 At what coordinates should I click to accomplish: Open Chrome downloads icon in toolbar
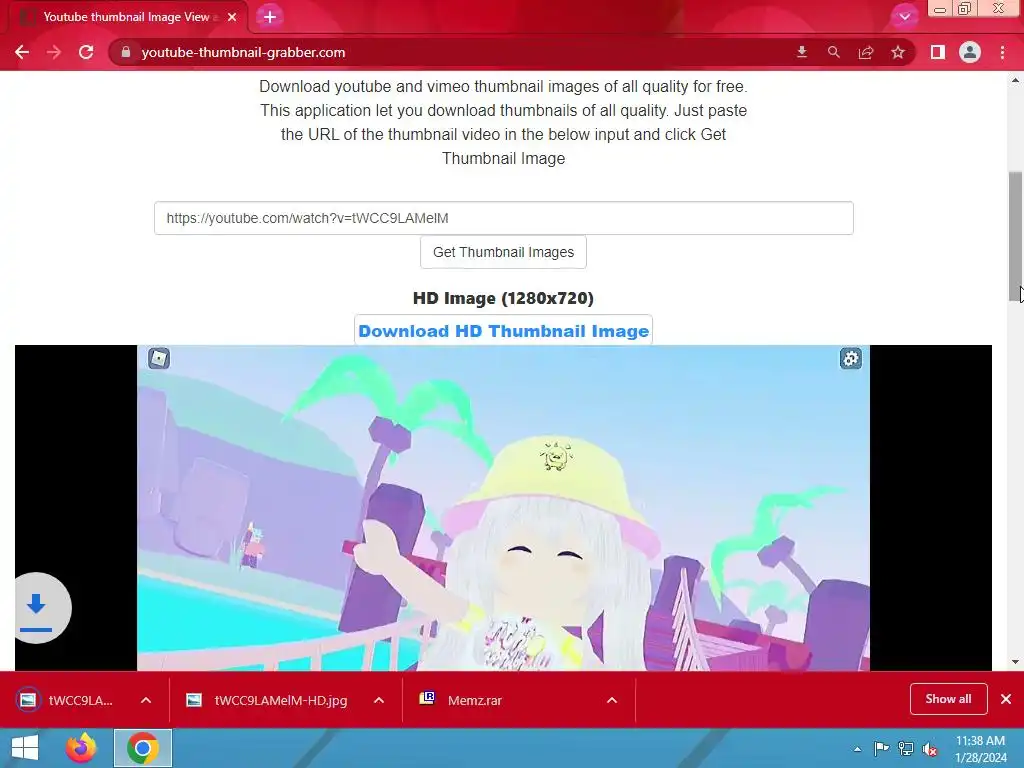click(x=802, y=52)
